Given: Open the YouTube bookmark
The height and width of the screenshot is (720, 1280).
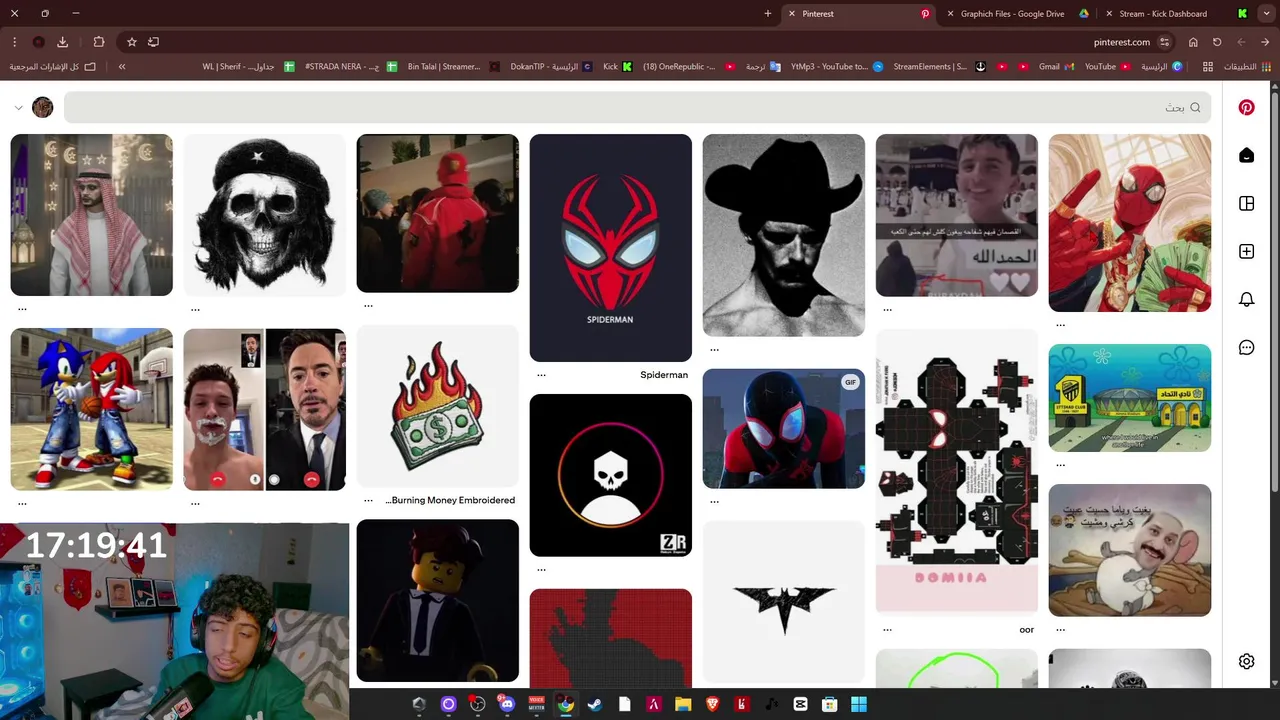Looking at the screenshot, I should 1107,67.
